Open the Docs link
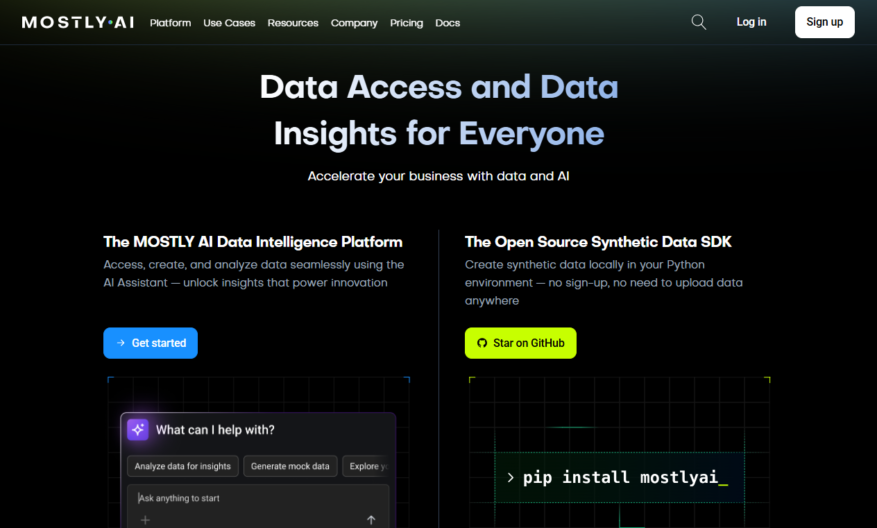877x528 pixels. (447, 23)
